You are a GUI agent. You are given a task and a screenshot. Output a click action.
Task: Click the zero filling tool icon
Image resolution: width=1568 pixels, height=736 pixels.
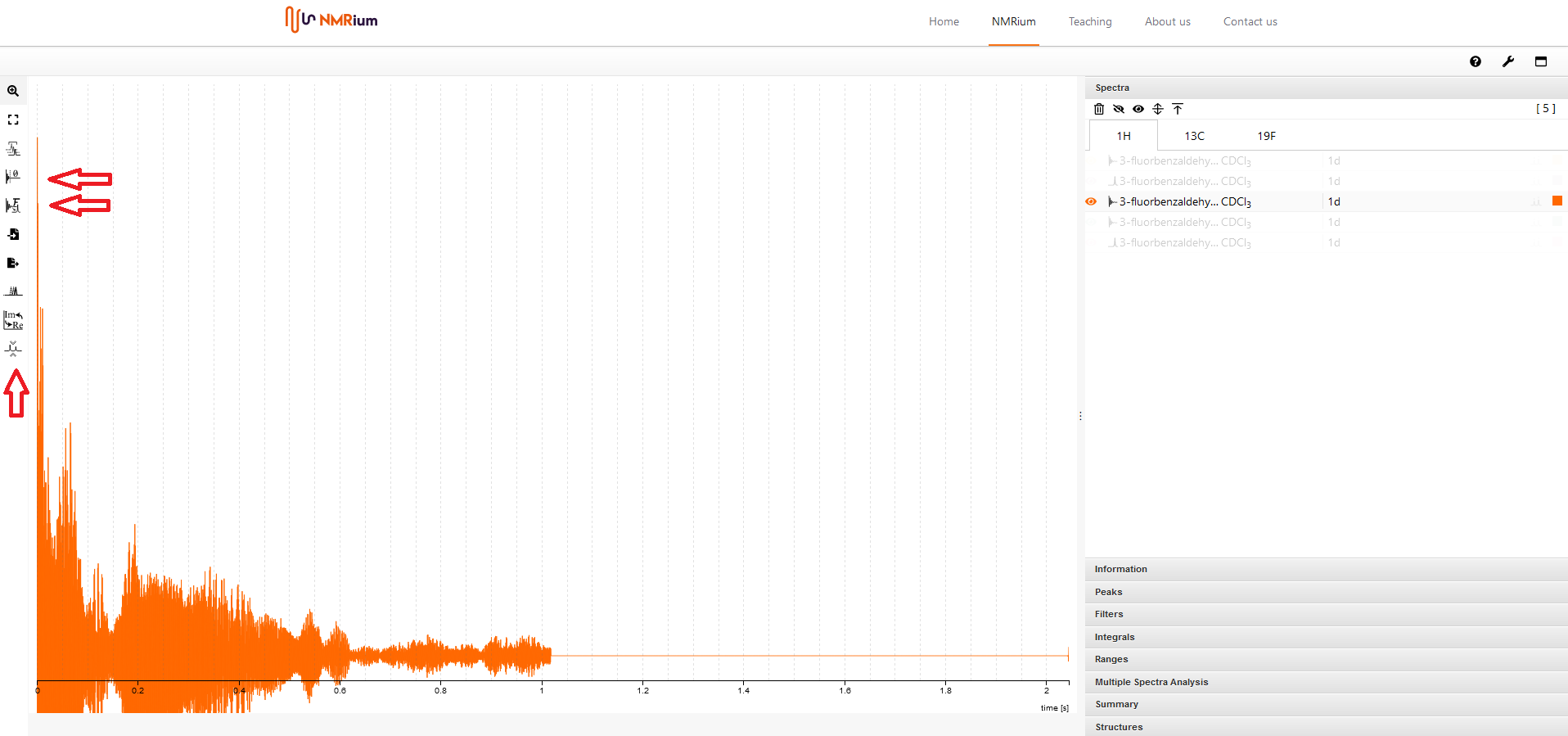[x=13, y=177]
